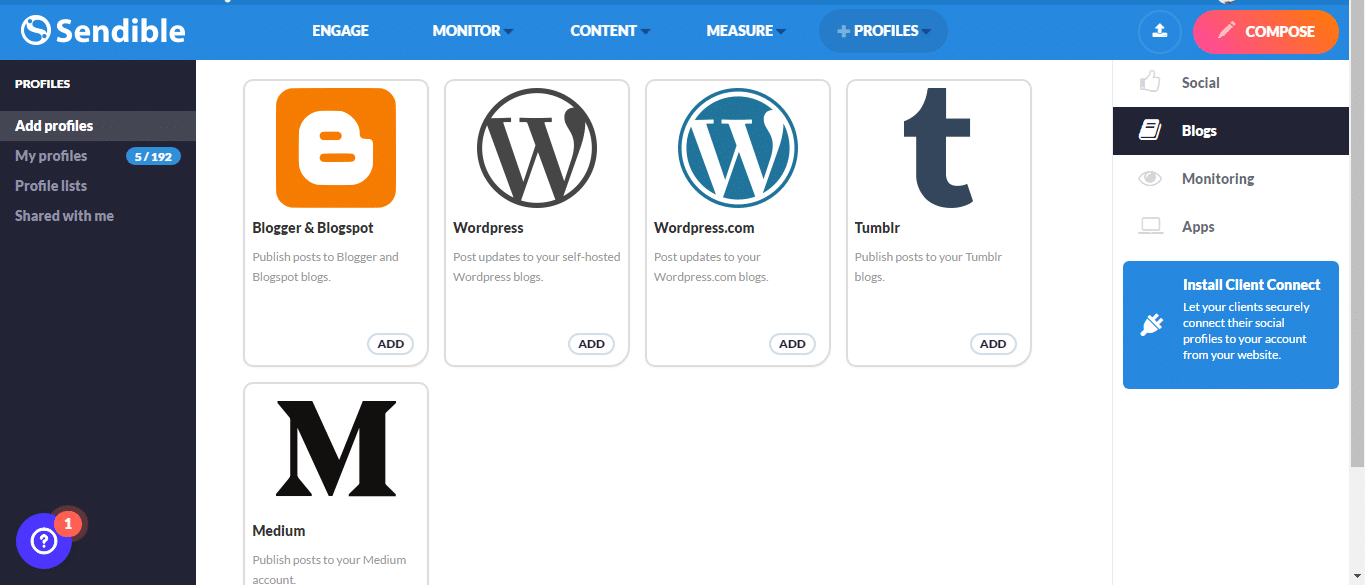Expand the Content dropdown
1365x585 pixels.
click(610, 31)
